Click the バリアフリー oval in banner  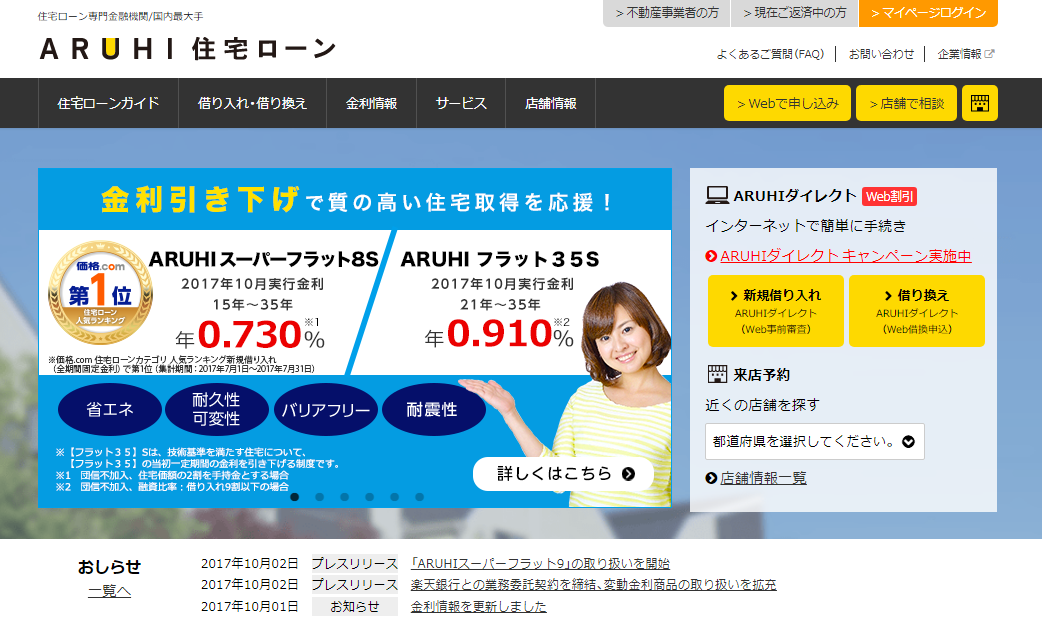tap(326, 409)
